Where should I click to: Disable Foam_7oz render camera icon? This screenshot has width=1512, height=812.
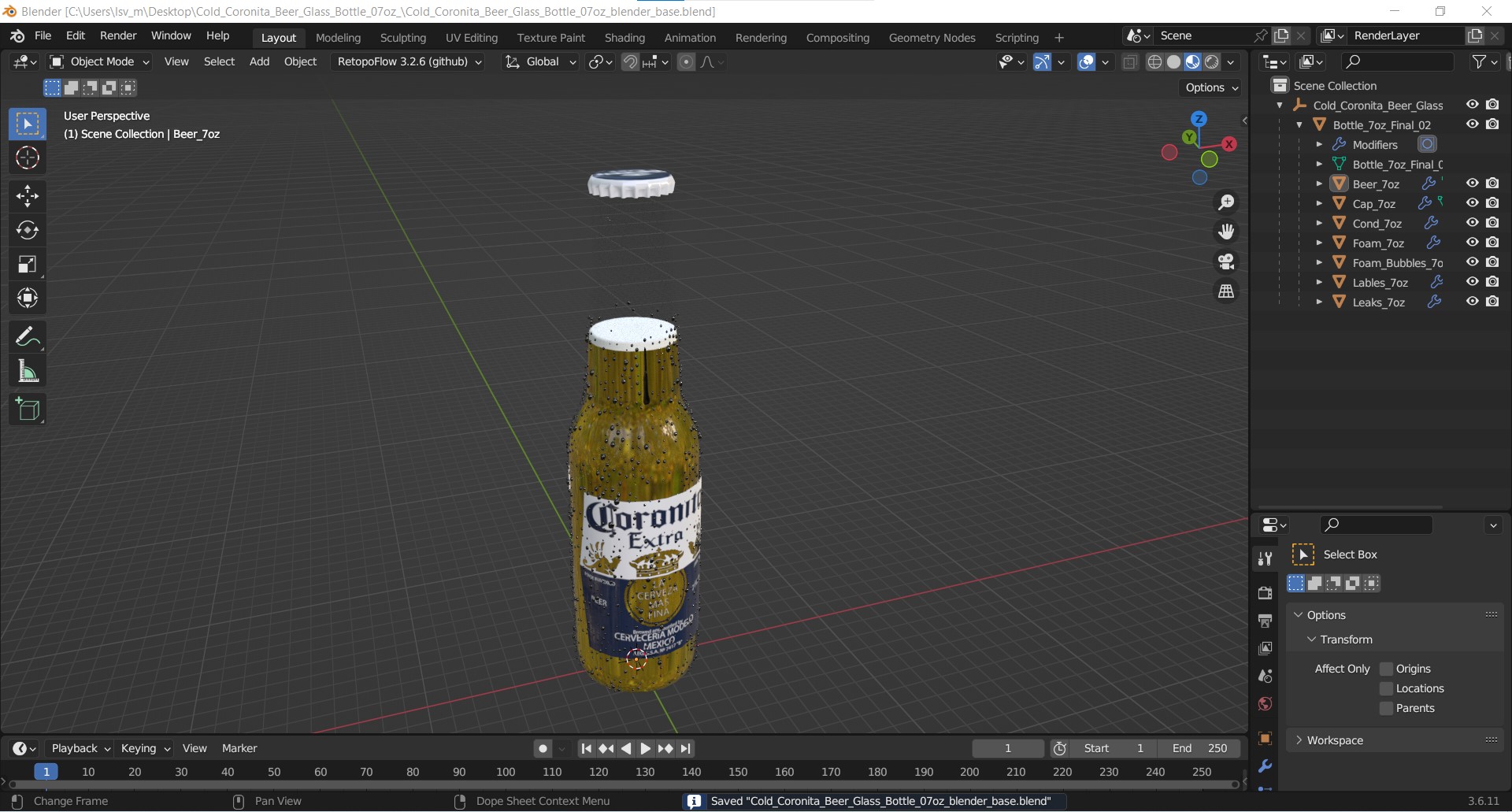[1492, 243]
